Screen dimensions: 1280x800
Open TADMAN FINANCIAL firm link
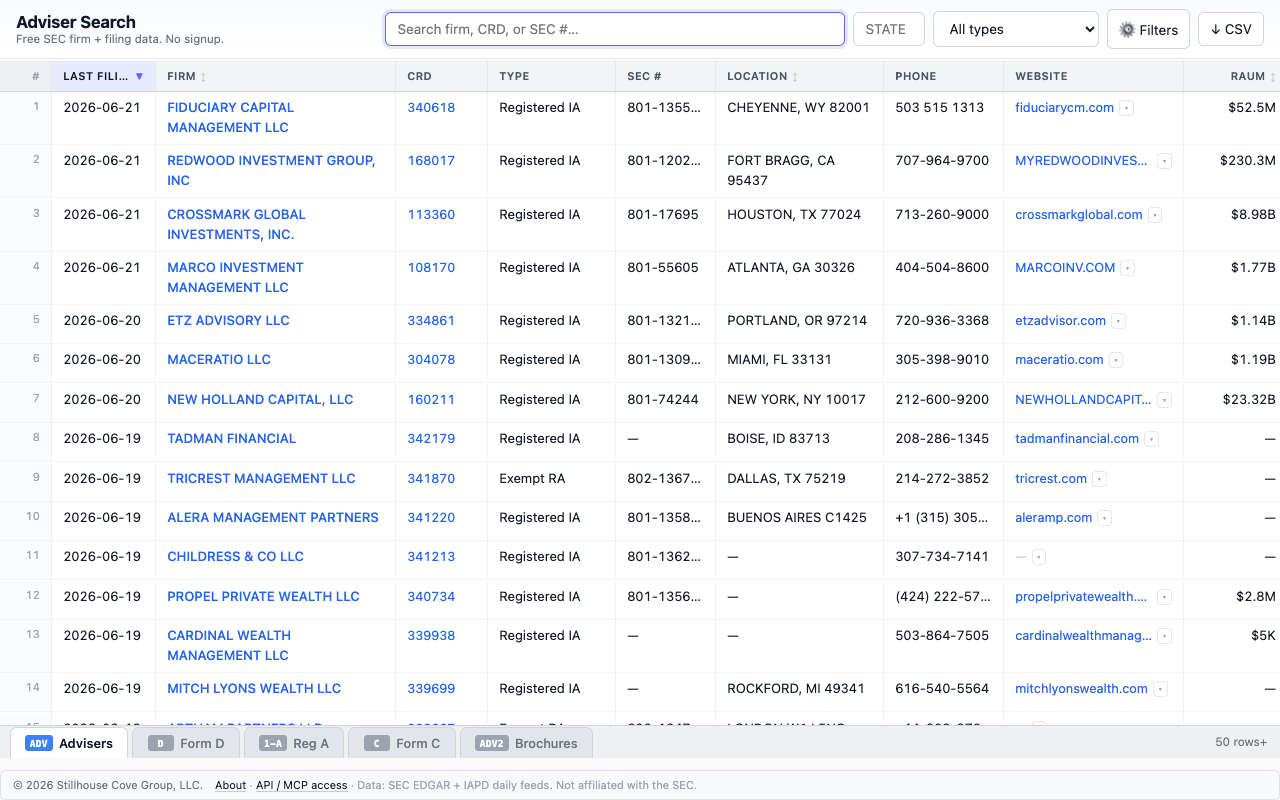(232, 438)
